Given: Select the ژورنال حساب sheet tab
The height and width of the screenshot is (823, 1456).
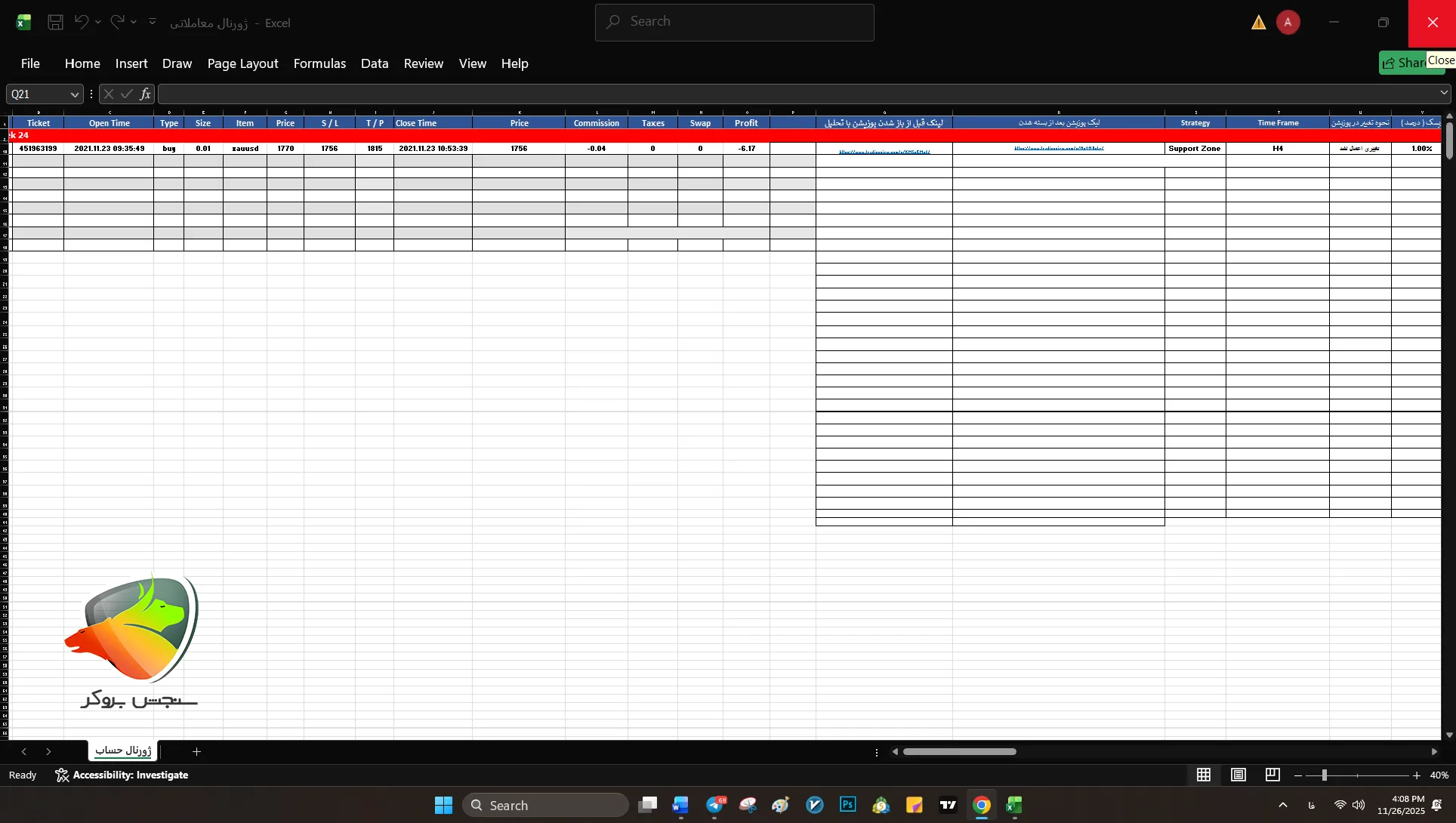Looking at the screenshot, I should (123, 751).
